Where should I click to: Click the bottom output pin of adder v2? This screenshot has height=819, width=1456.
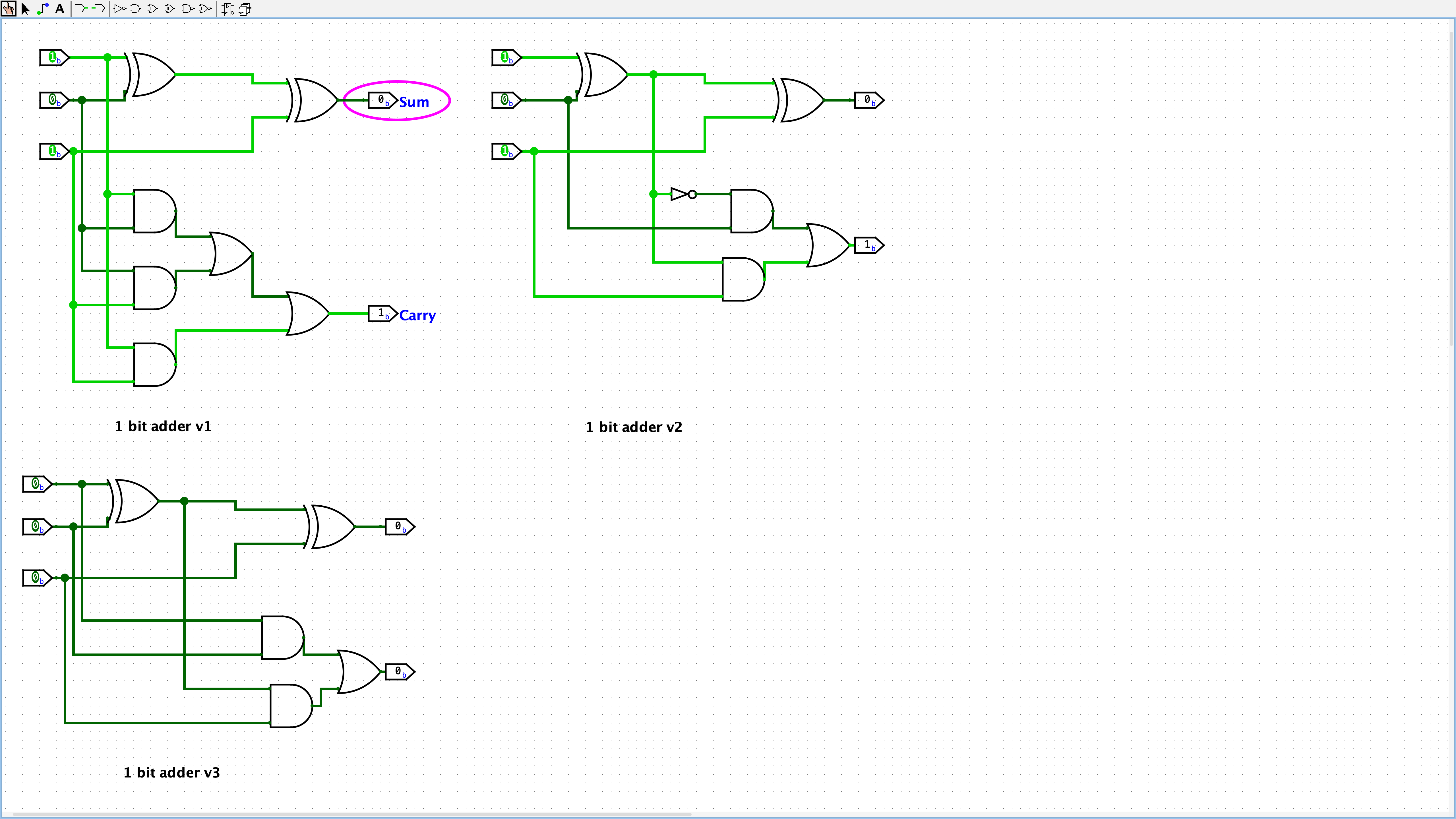[869, 245]
